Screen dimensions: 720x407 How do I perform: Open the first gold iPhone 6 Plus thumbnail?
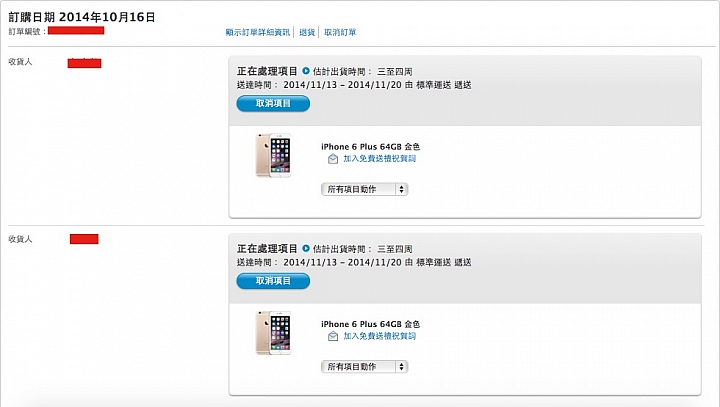click(273, 155)
